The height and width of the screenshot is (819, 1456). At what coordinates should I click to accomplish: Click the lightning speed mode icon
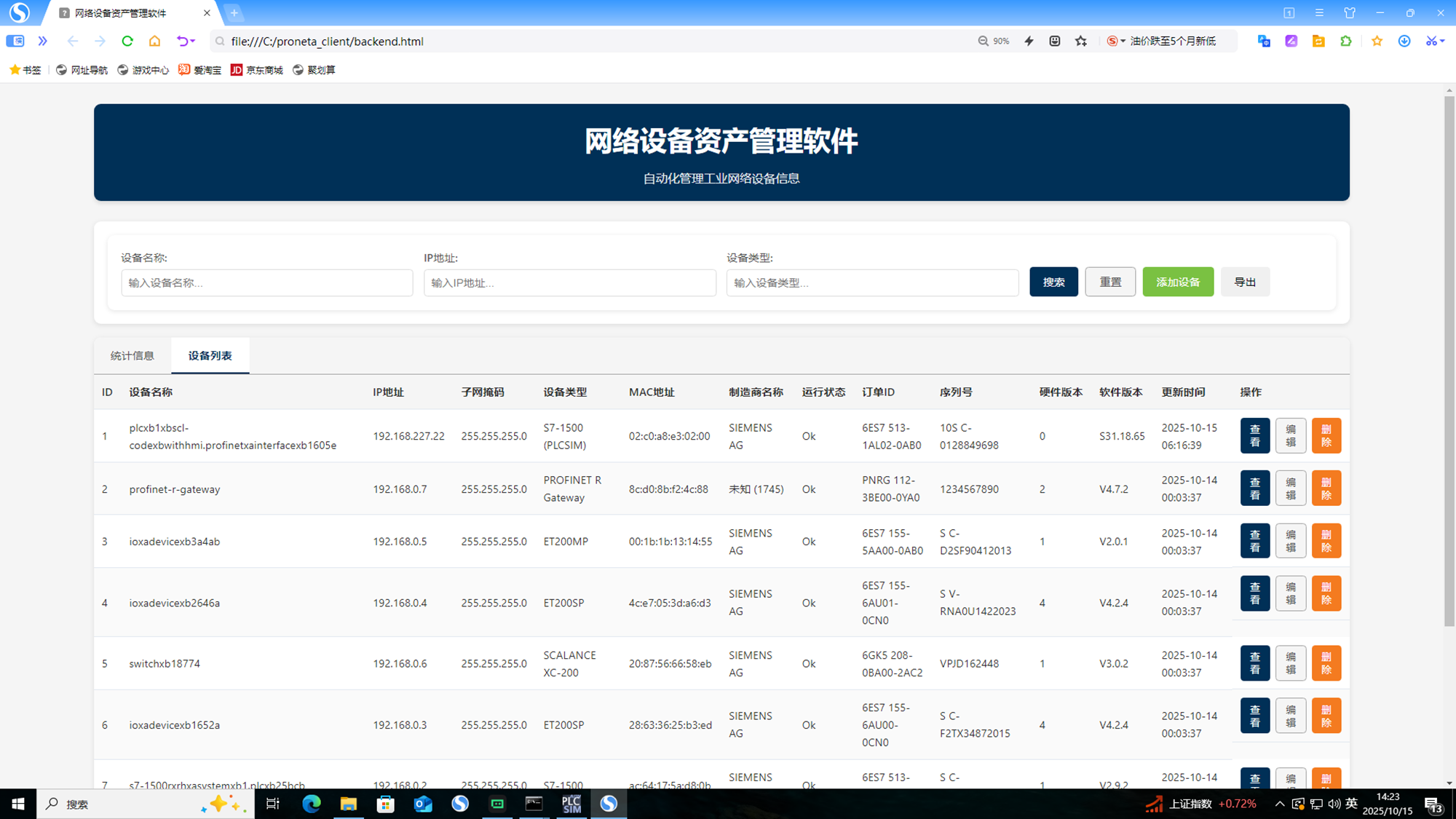1029,41
